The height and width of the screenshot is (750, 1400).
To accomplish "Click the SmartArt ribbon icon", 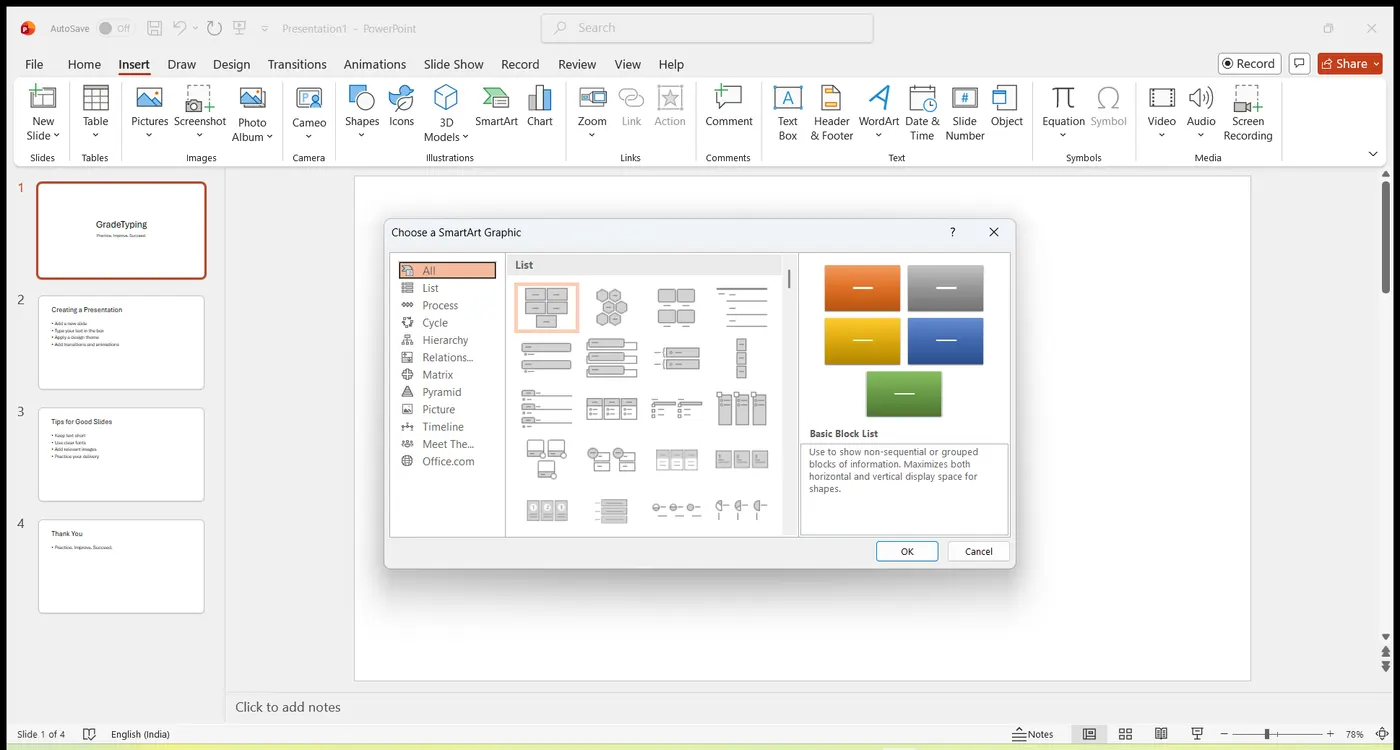I will [496, 98].
